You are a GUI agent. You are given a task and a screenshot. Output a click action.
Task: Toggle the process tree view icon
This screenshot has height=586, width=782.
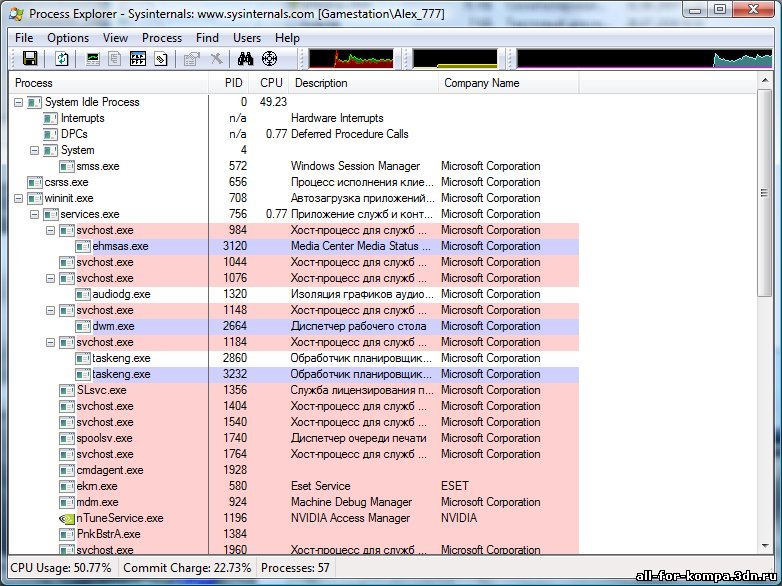[x=115, y=59]
